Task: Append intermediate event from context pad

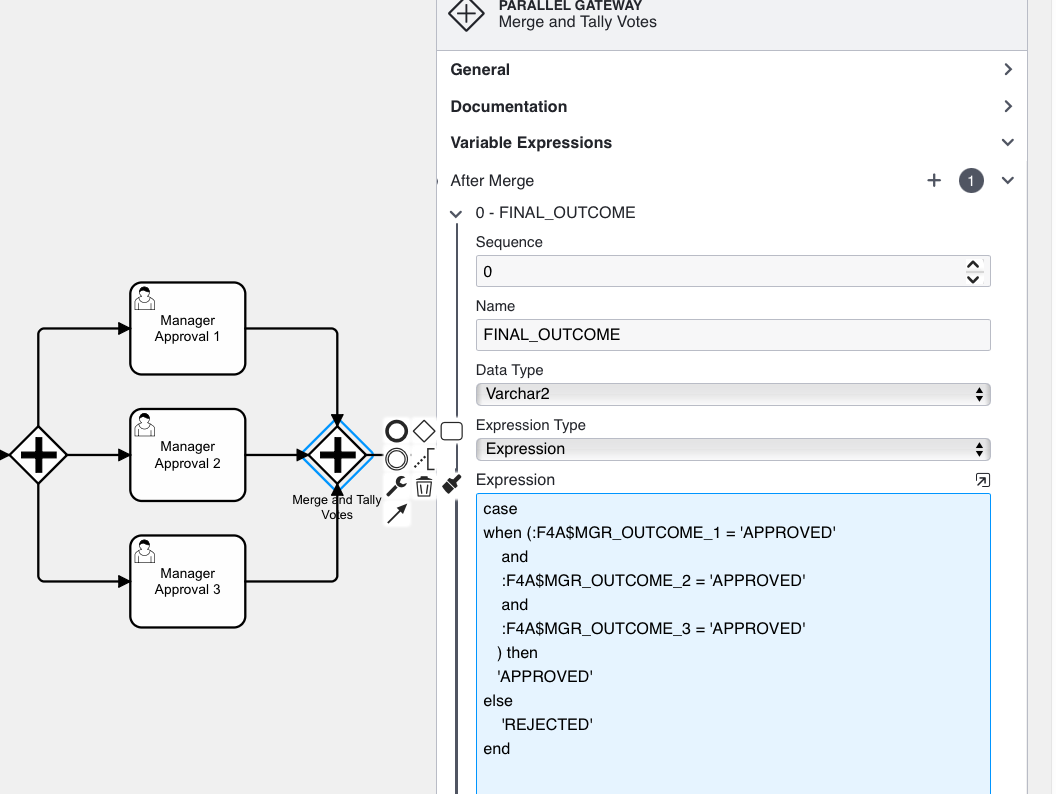Action: (397, 459)
